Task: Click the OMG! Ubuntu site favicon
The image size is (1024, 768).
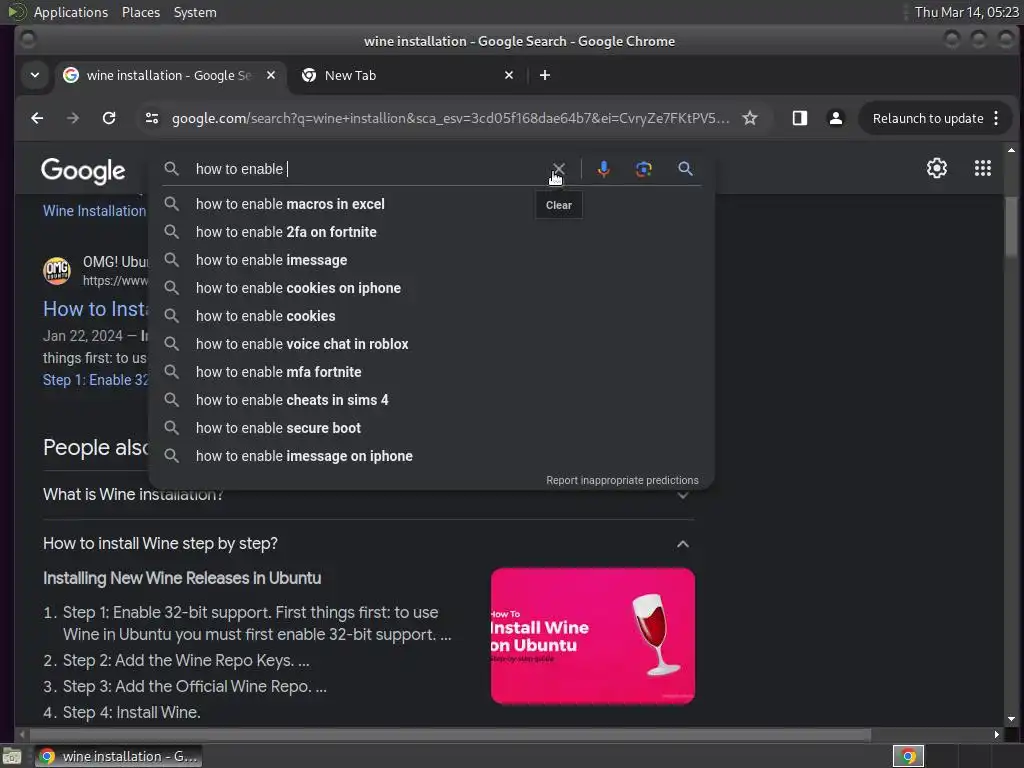Action: pyautogui.click(x=57, y=270)
